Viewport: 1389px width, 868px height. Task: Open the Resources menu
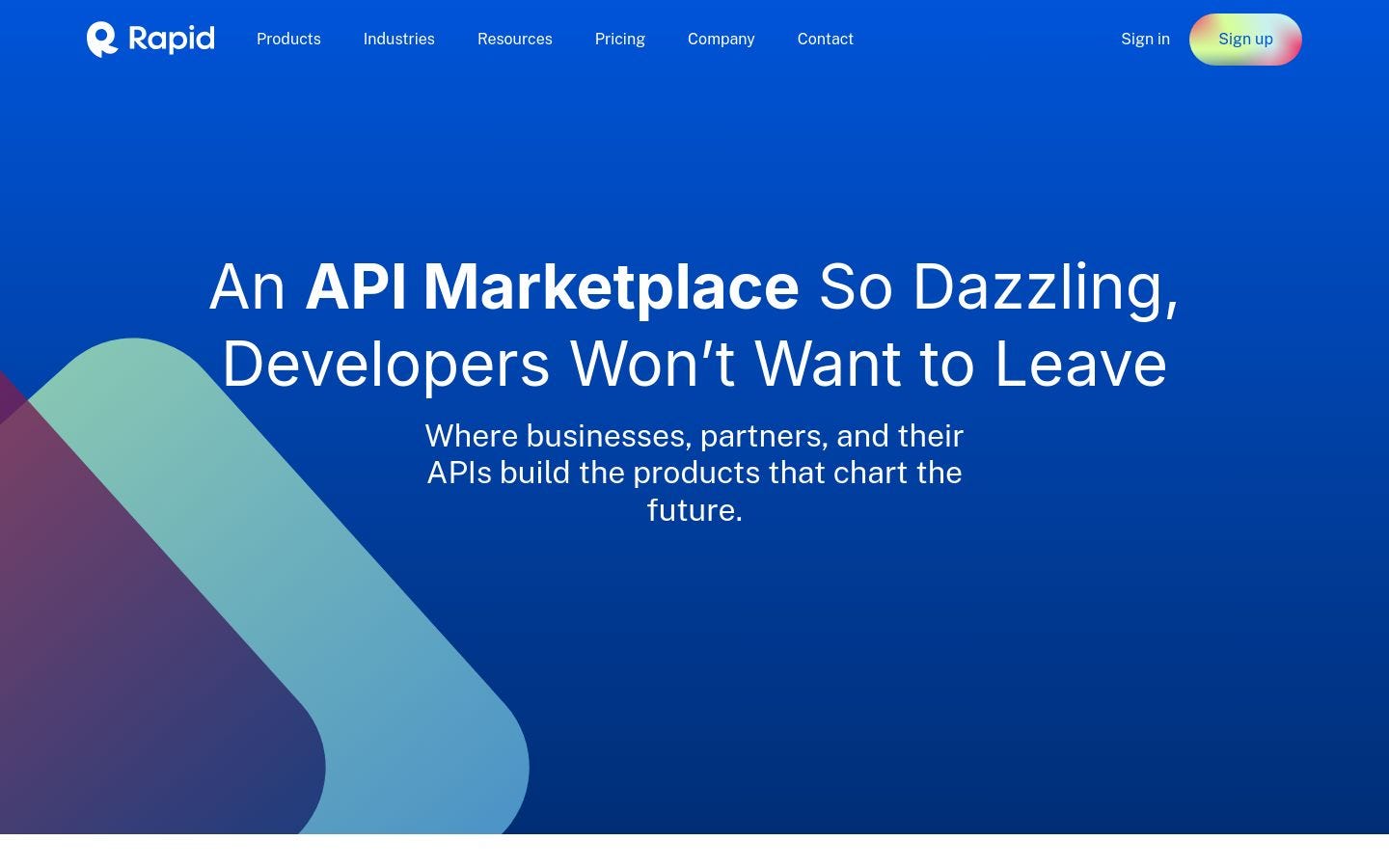pos(515,40)
